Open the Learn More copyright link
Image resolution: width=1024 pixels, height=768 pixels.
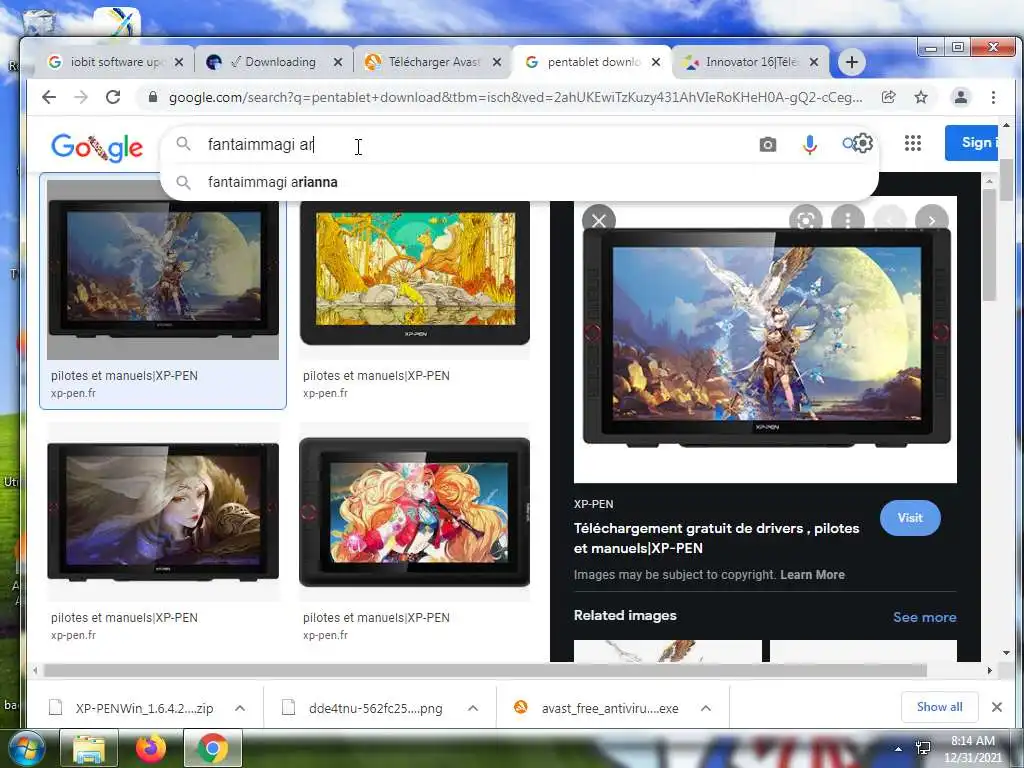pyautogui.click(x=812, y=575)
